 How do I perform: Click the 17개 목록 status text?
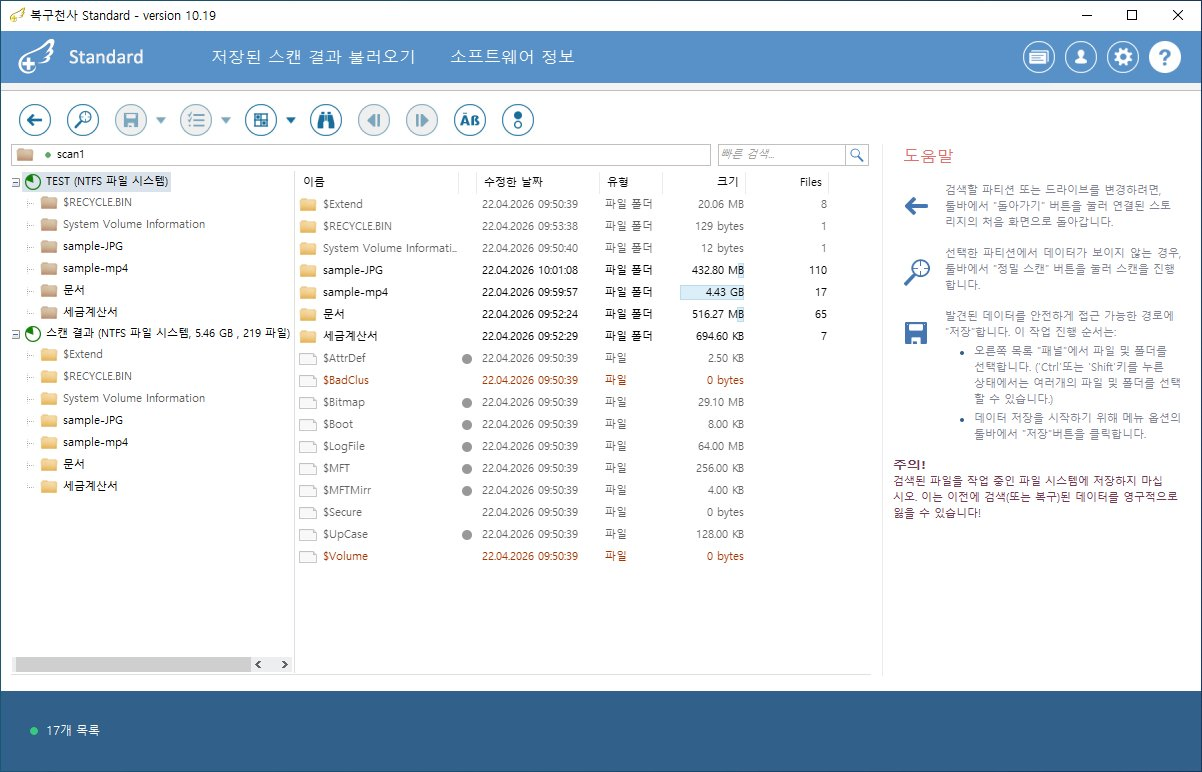(x=73, y=730)
